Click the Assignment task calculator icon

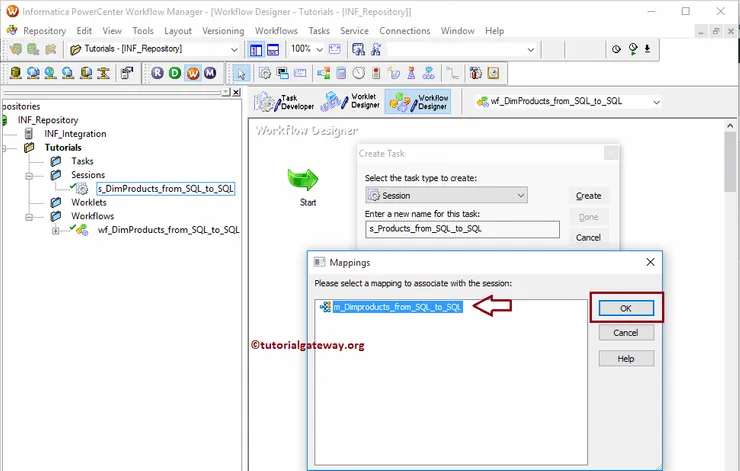pyautogui.click(x=341, y=73)
